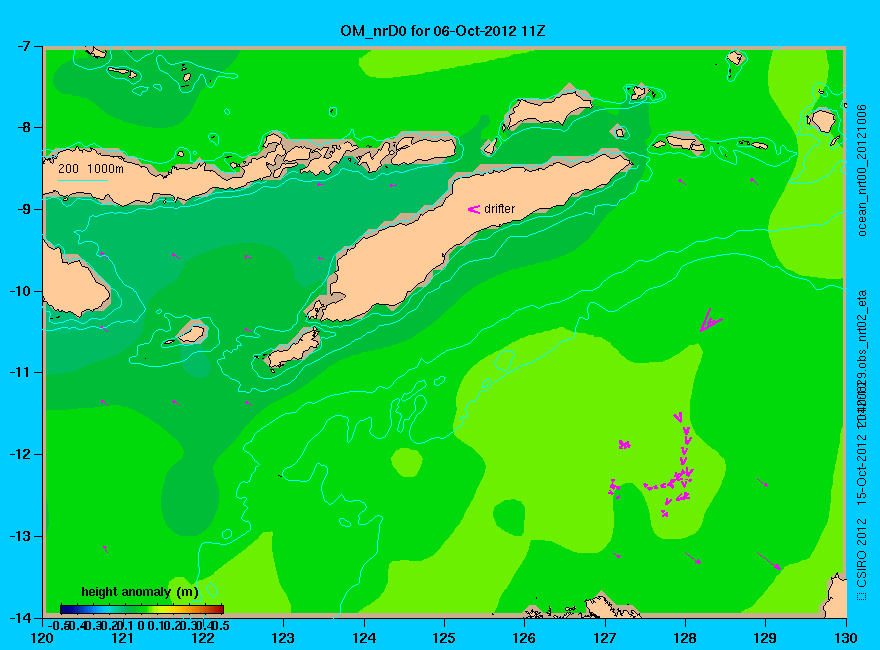Click the longitude axis label '128'
This screenshot has height=650, width=880.
685,638
